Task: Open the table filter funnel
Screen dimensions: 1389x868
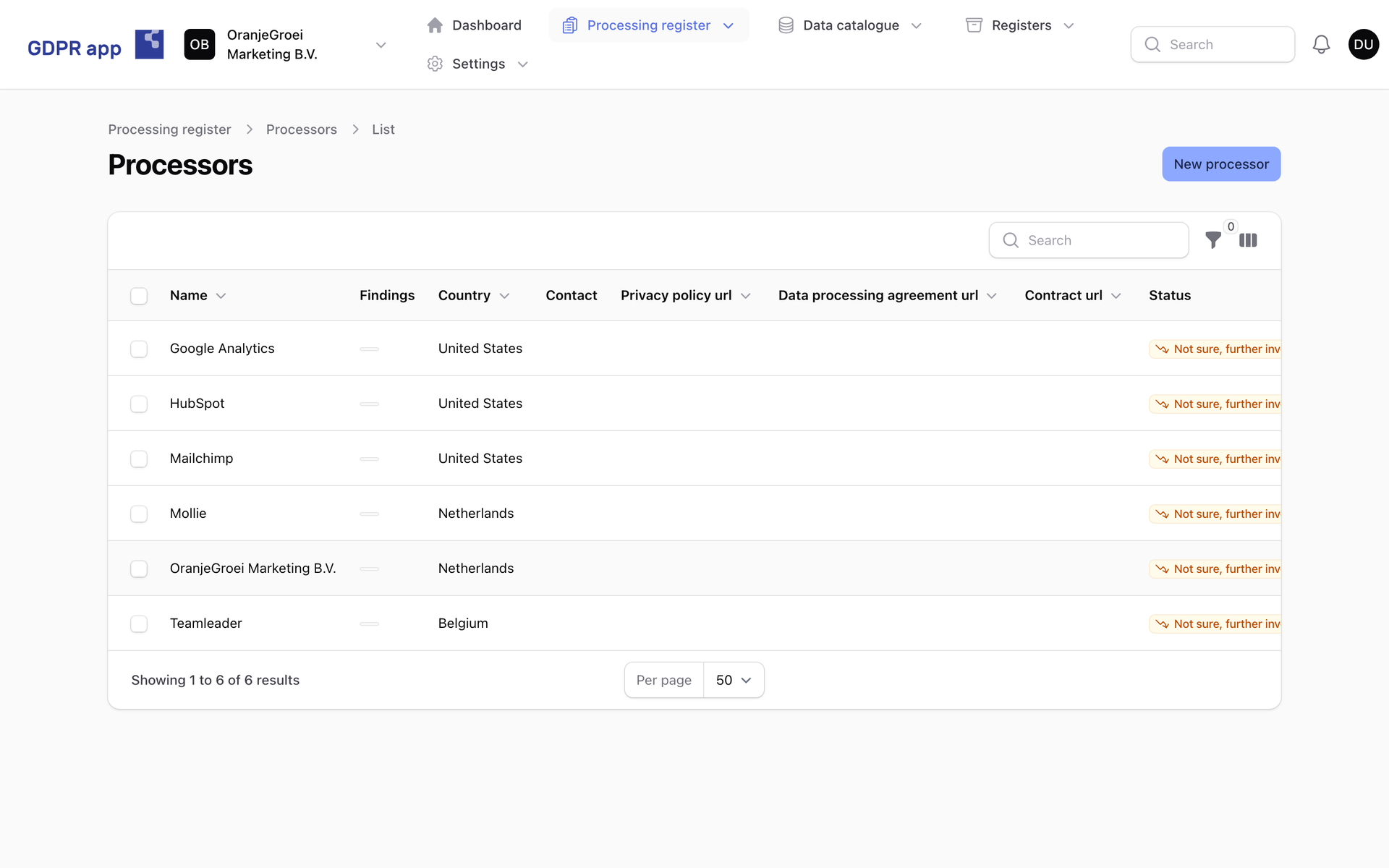Action: click(x=1213, y=240)
